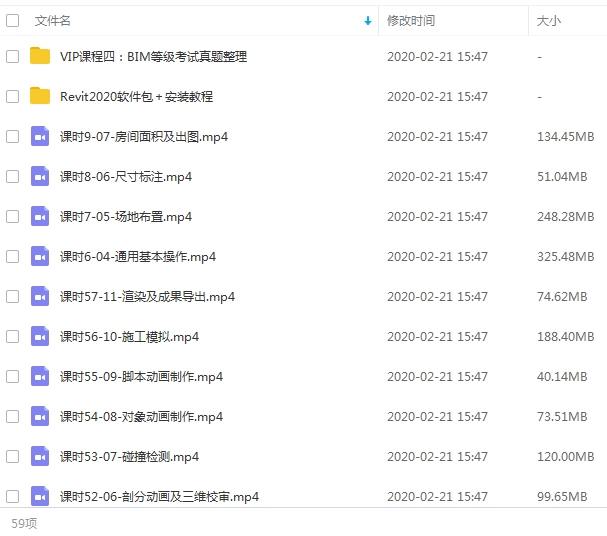Select checkbox for 课时57-11-渲染及成果导出.mp4
The height and width of the screenshot is (536, 607).
12,296
